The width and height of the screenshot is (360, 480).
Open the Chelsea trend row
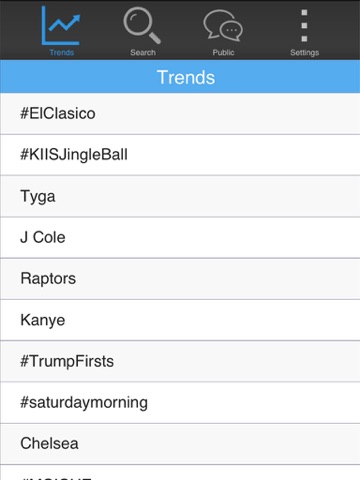coord(180,444)
